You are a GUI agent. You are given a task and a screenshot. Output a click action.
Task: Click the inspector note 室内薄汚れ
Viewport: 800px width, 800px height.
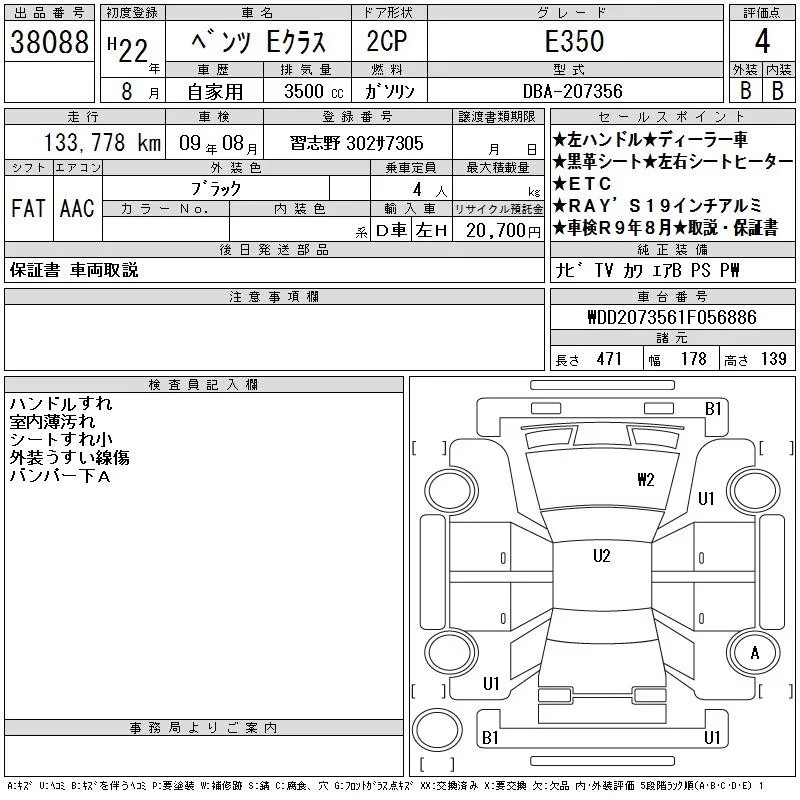(x=52, y=421)
